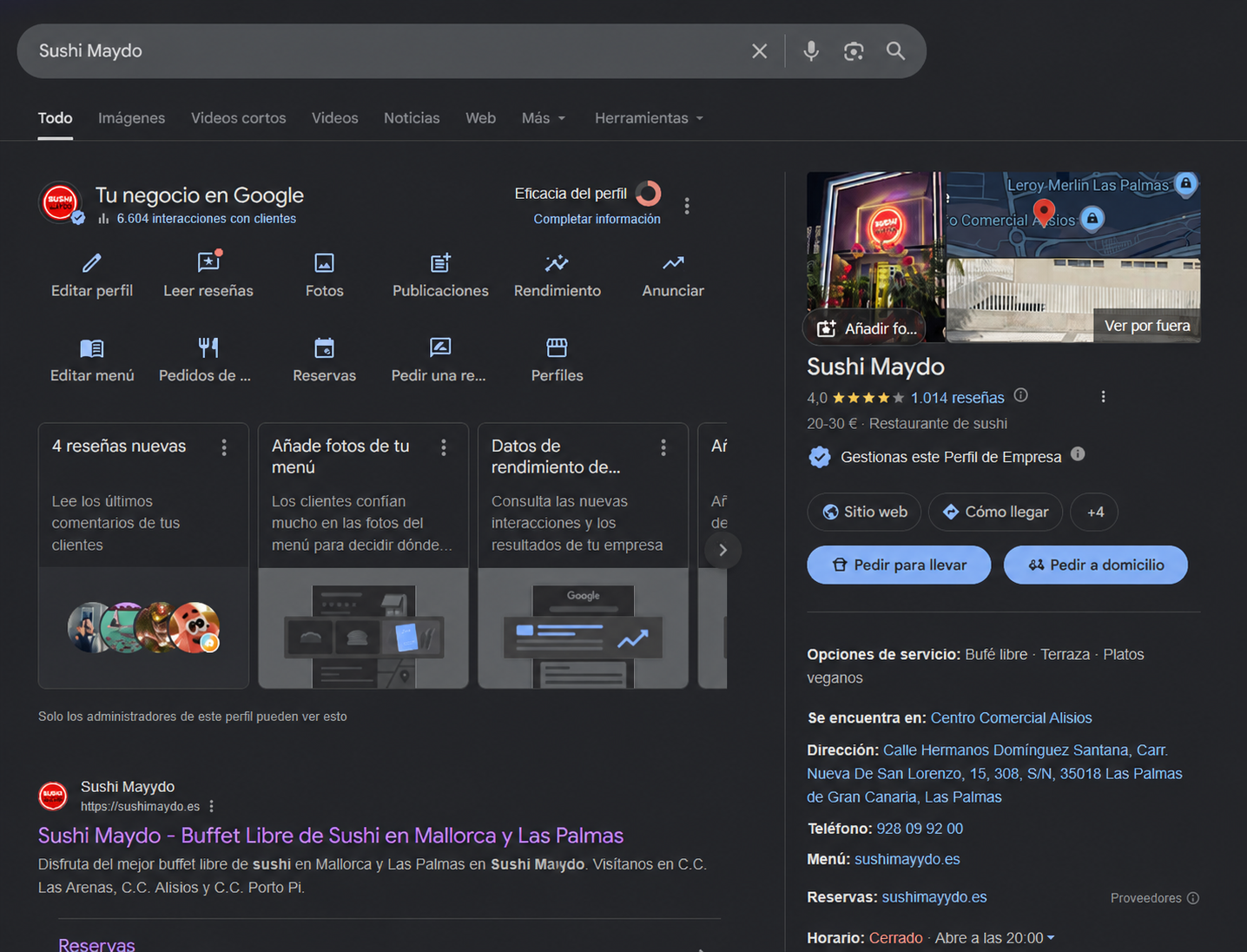Open the Añade fotos de tu menú card illustration

(x=364, y=628)
